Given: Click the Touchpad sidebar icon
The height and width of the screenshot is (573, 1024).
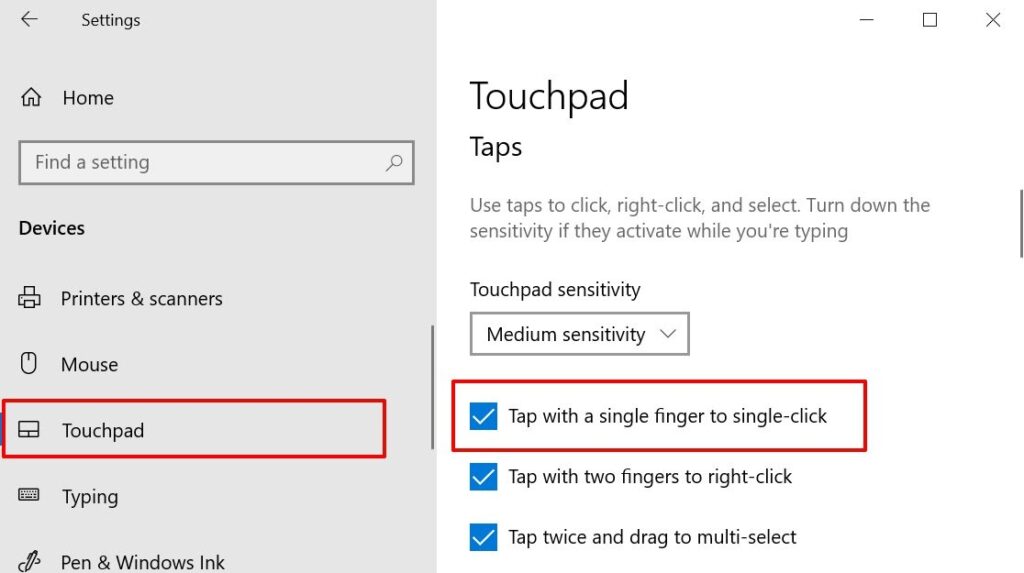Looking at the screenshot, I should coord(30,431).
